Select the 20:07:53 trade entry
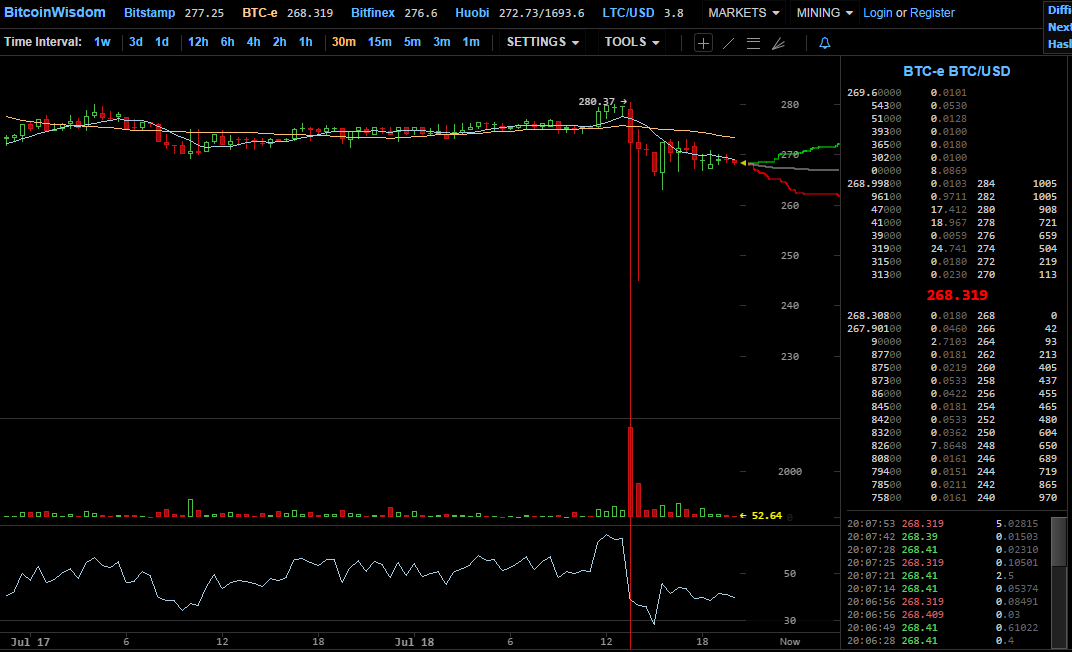This screenshot has width=1072, height=652. pyautogui.click(x=943, y=524)
